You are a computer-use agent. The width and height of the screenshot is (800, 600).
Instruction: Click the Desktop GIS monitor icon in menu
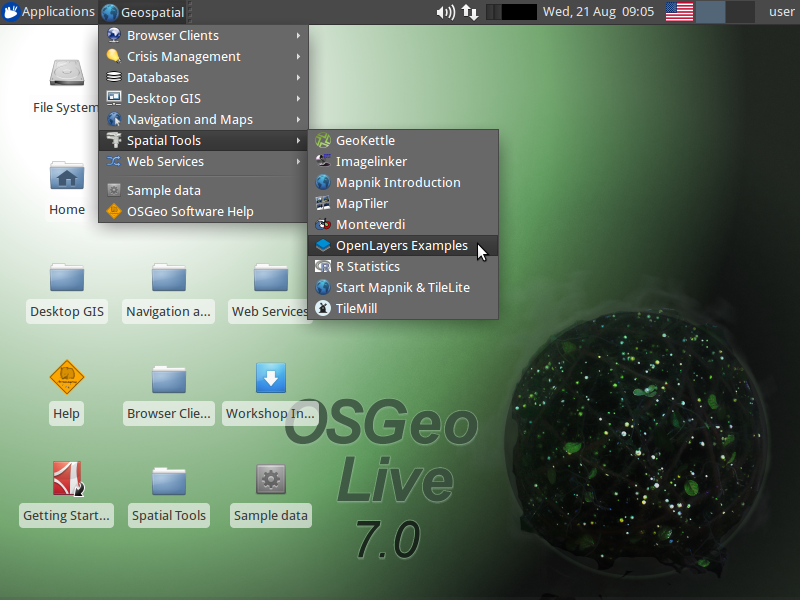[x=114, y=98]
